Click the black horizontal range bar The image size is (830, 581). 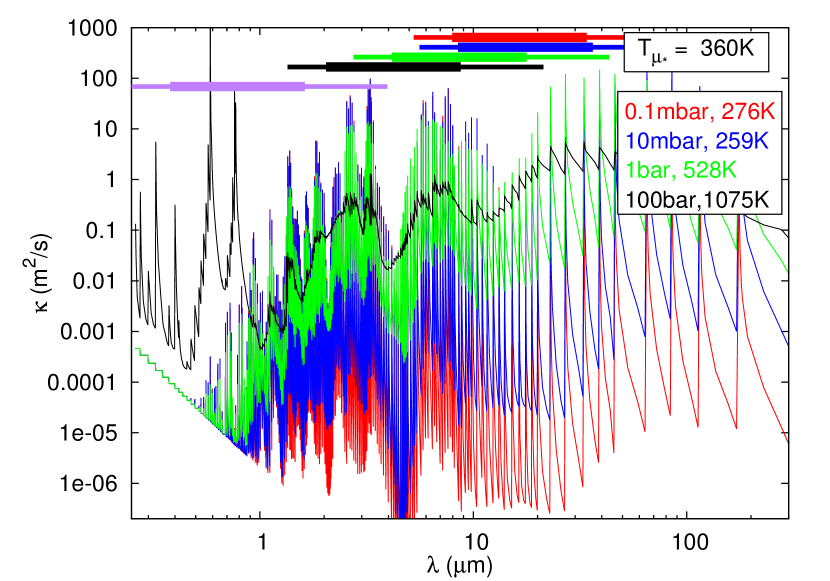[x=416, y=67]
